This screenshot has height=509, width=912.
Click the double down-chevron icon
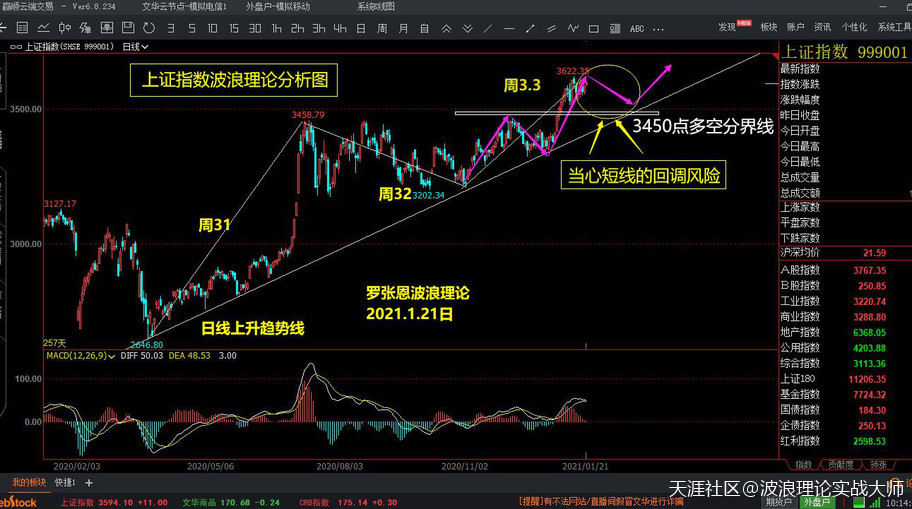[468, 28]
